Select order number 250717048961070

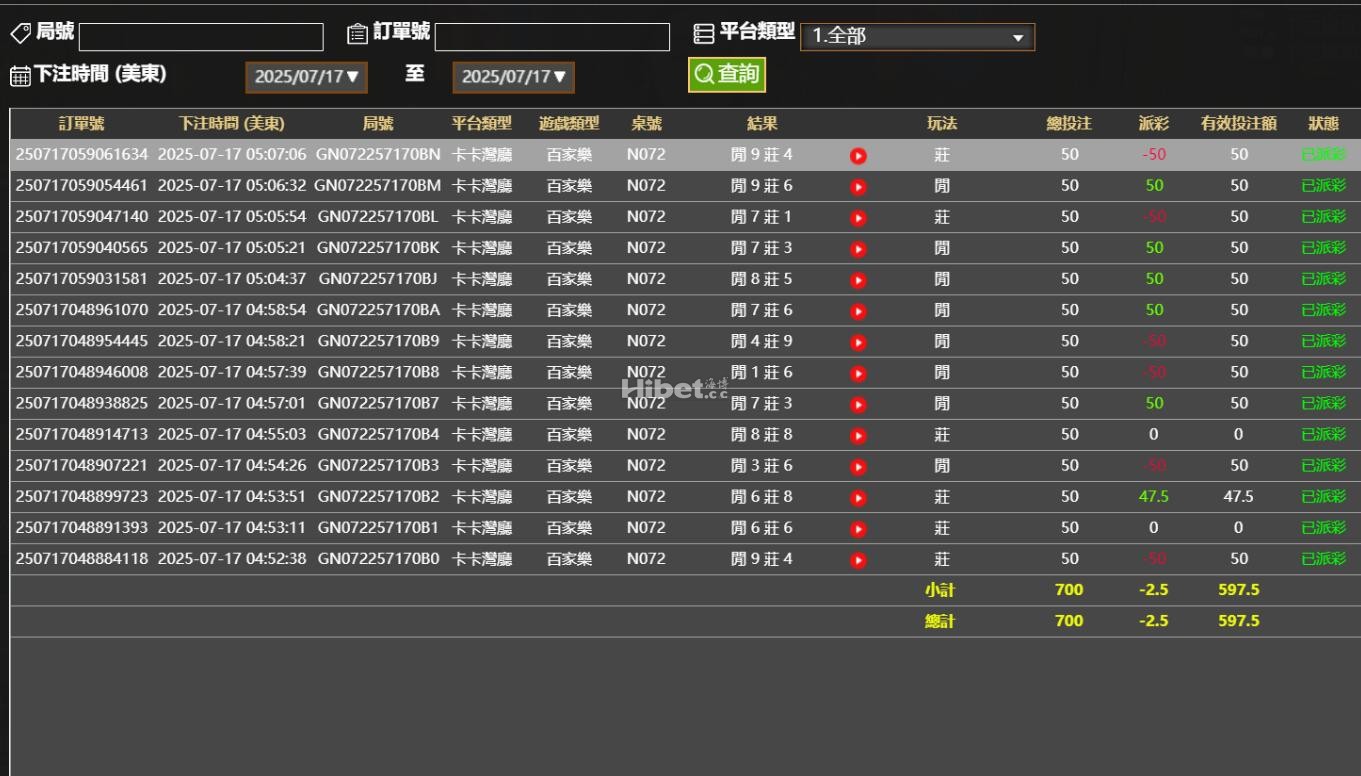coord(82,310)
